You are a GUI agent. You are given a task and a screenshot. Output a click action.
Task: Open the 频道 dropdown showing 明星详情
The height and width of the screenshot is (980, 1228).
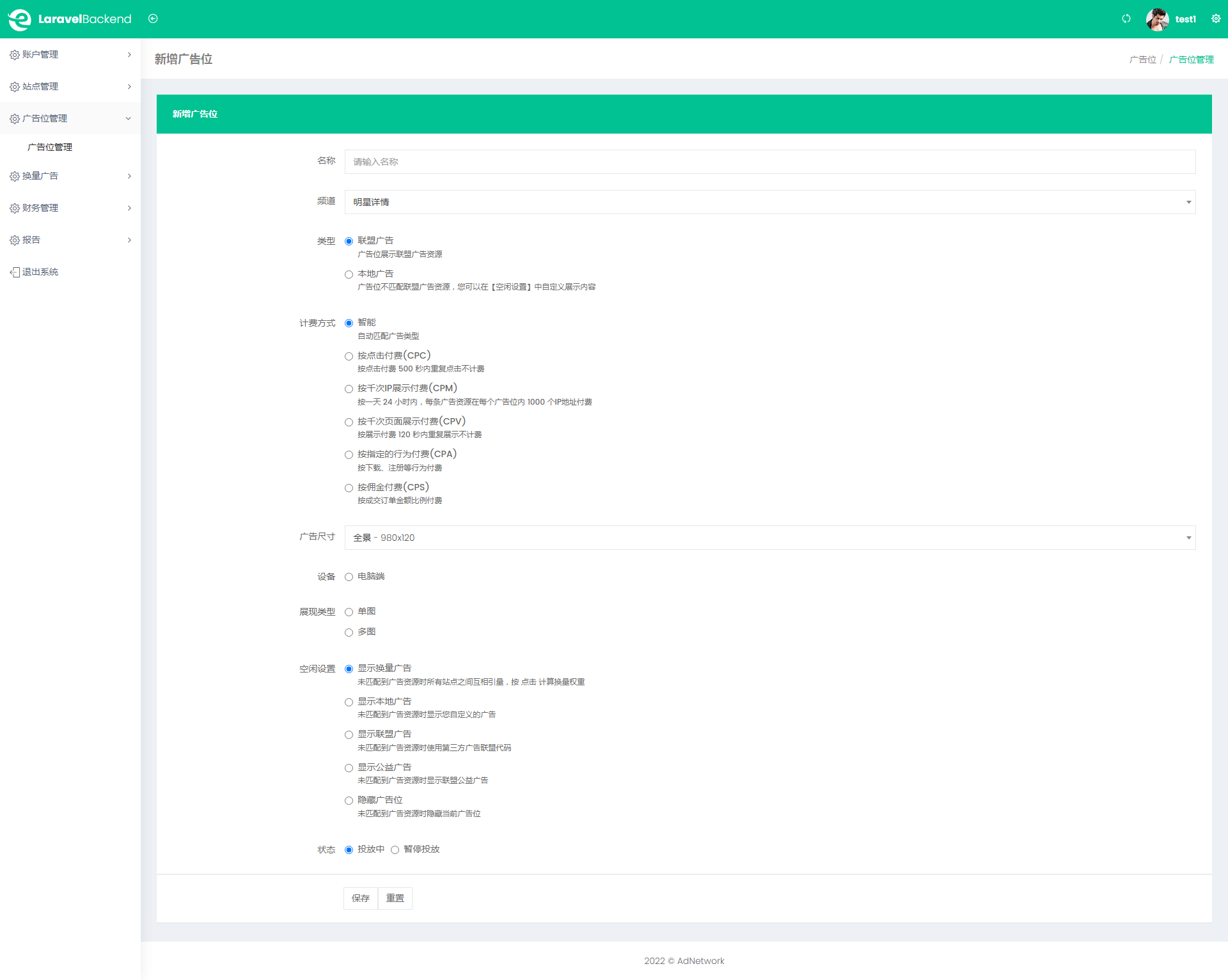click(769, 202)
